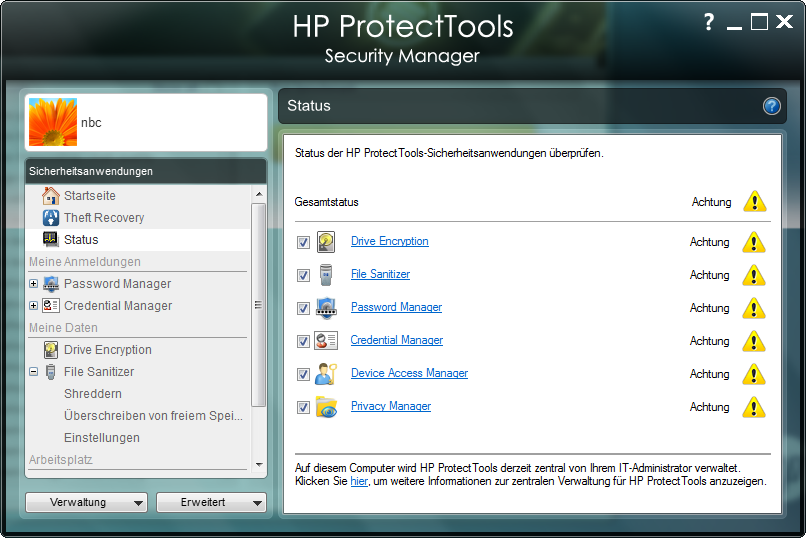Screen dimensions: 806x538
Task: Click the Password Manager warning triangle
Action: (754, 308)
